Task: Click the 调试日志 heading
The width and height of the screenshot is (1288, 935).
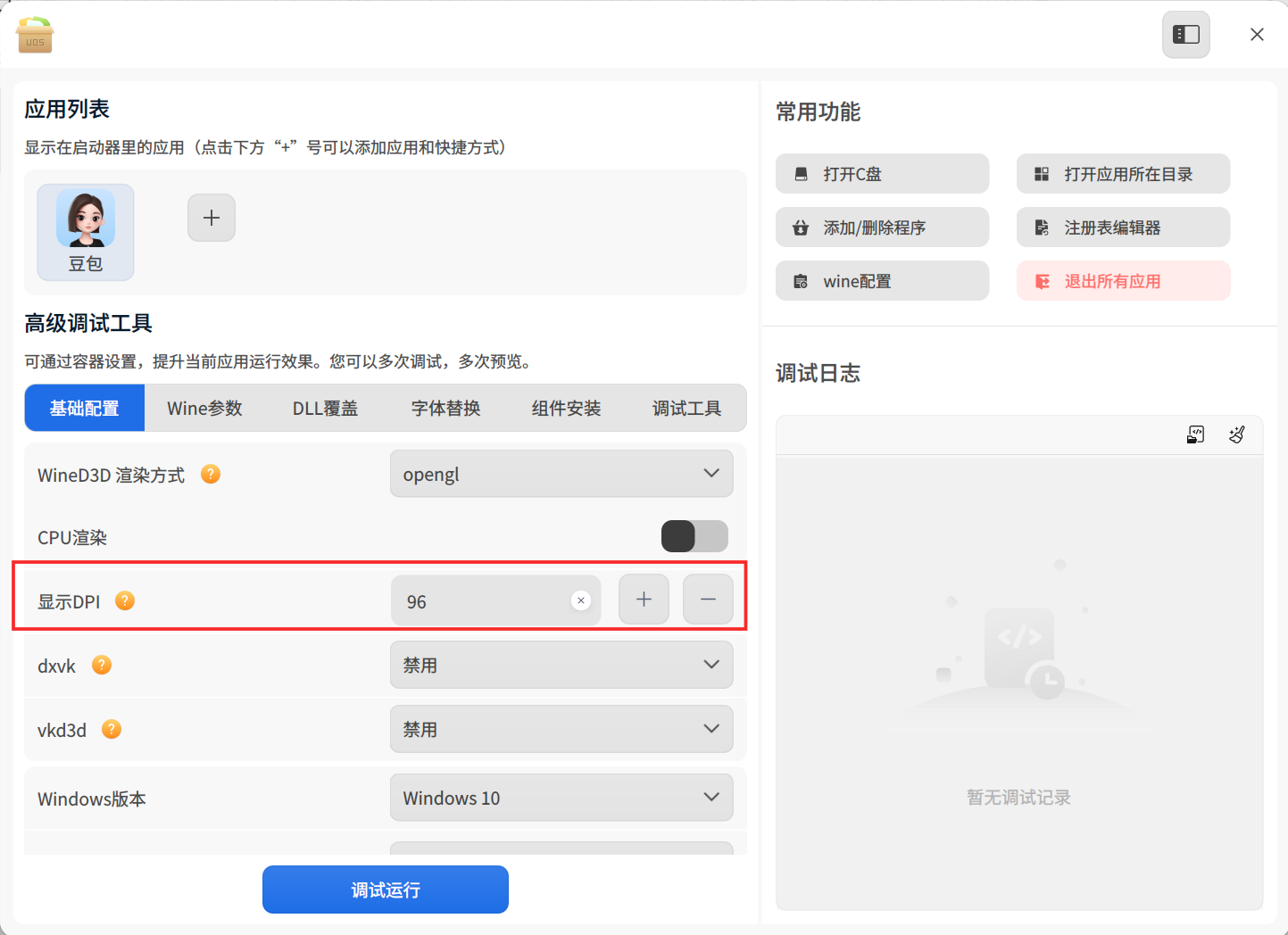Action: [819, 373]
